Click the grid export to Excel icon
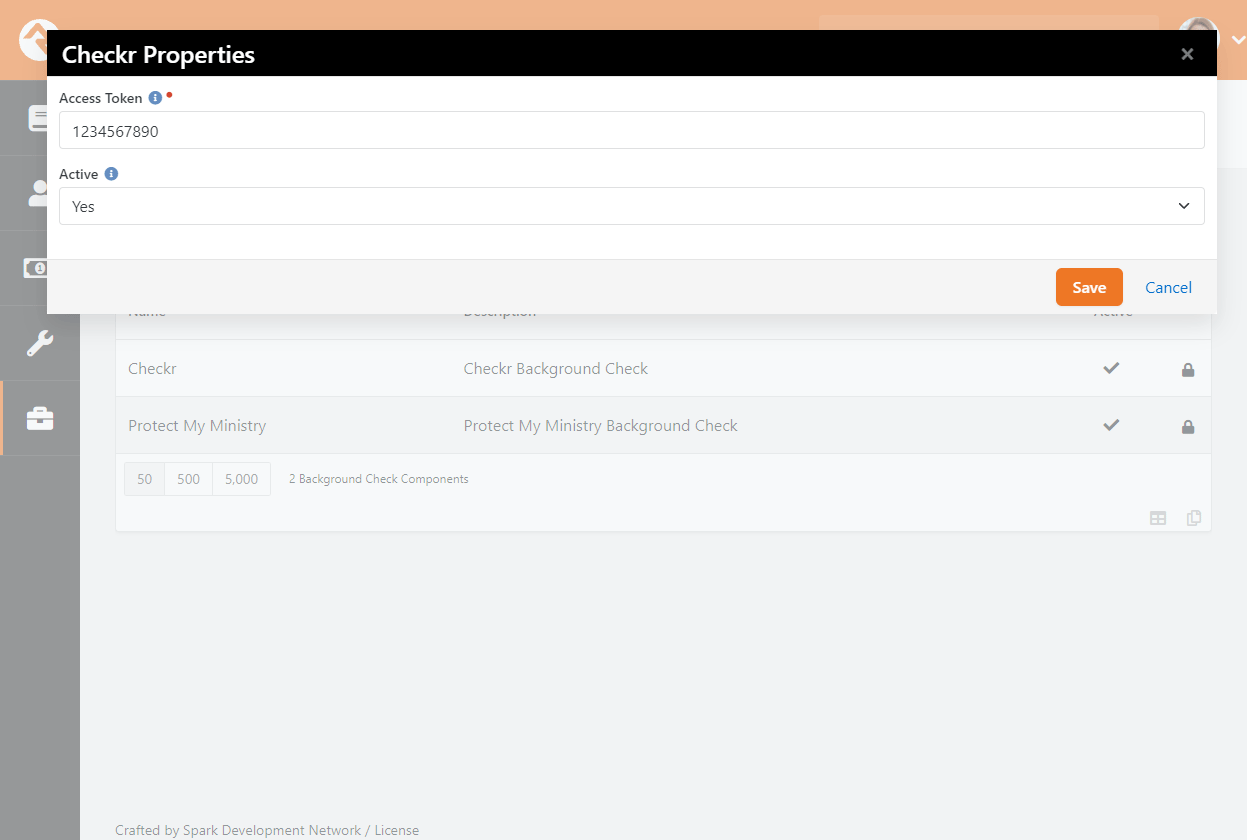 (1158, 518)
